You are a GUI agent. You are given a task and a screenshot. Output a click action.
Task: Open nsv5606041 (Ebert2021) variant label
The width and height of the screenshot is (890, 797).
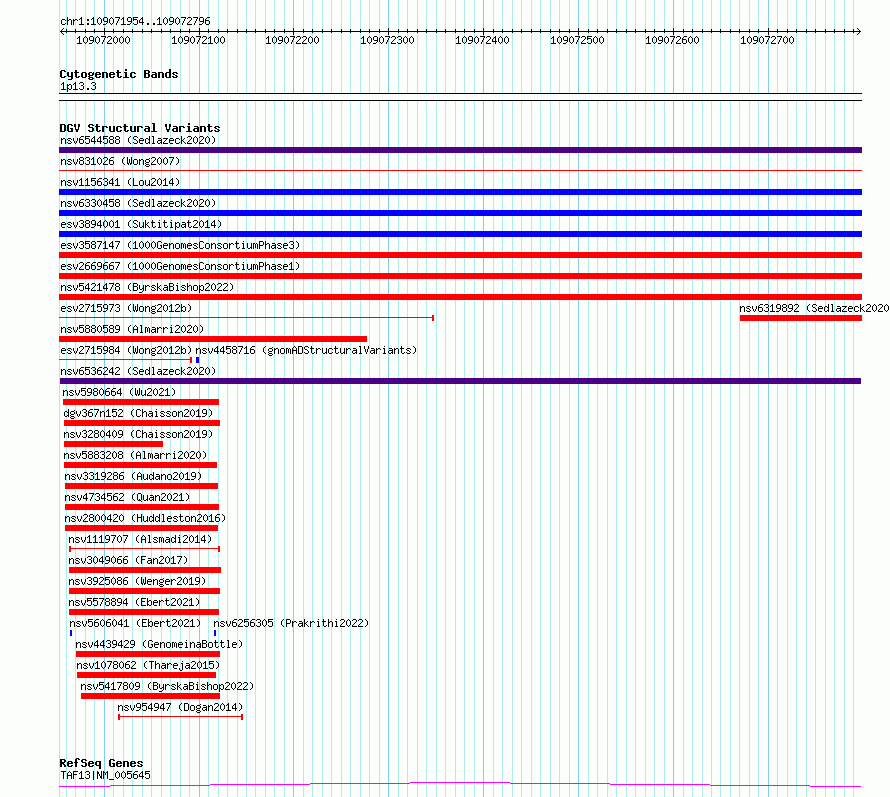point(135,623)
